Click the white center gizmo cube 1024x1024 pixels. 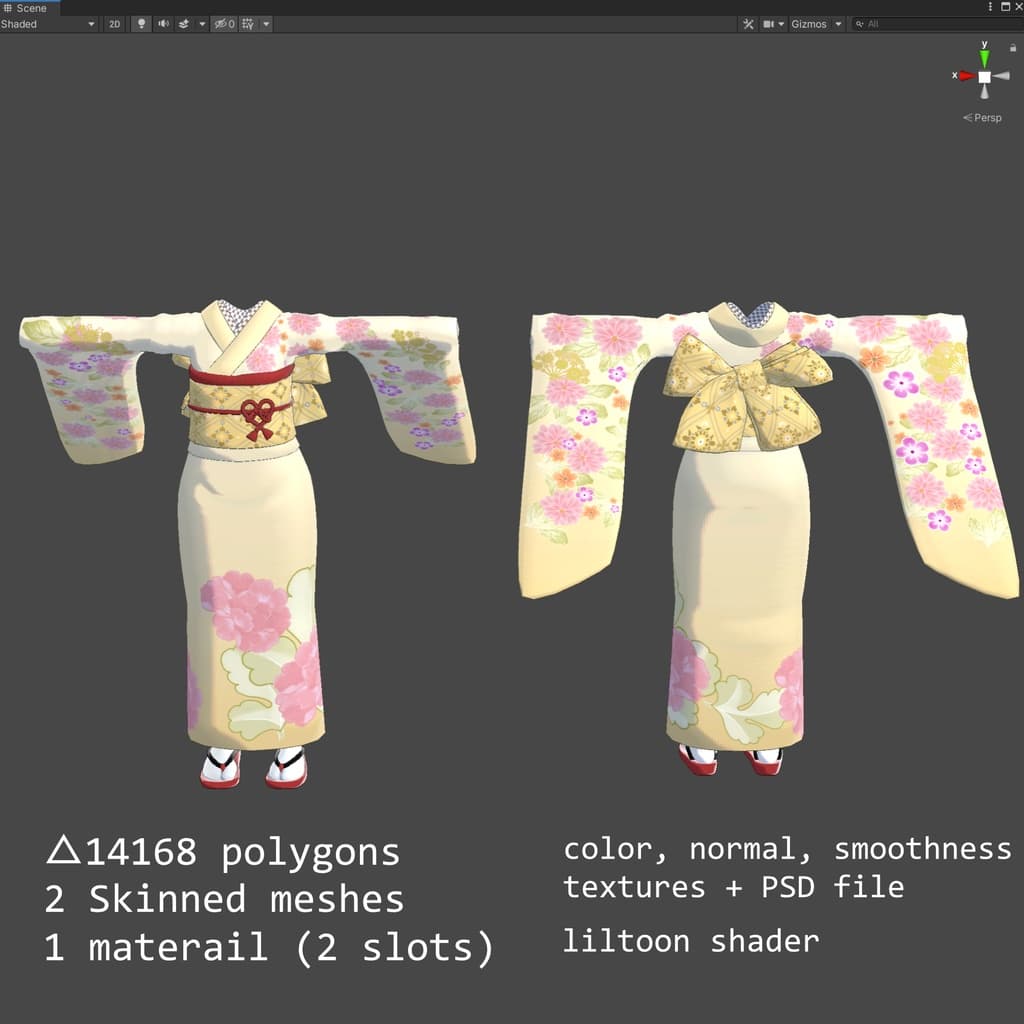point(984,77)
